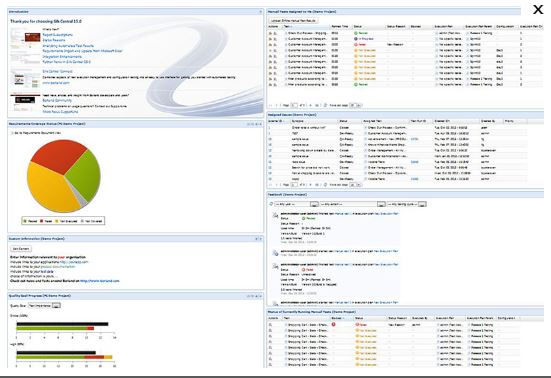Open the Manual Tests rows-per-page dropdown
551x378 pixels.
356,105
